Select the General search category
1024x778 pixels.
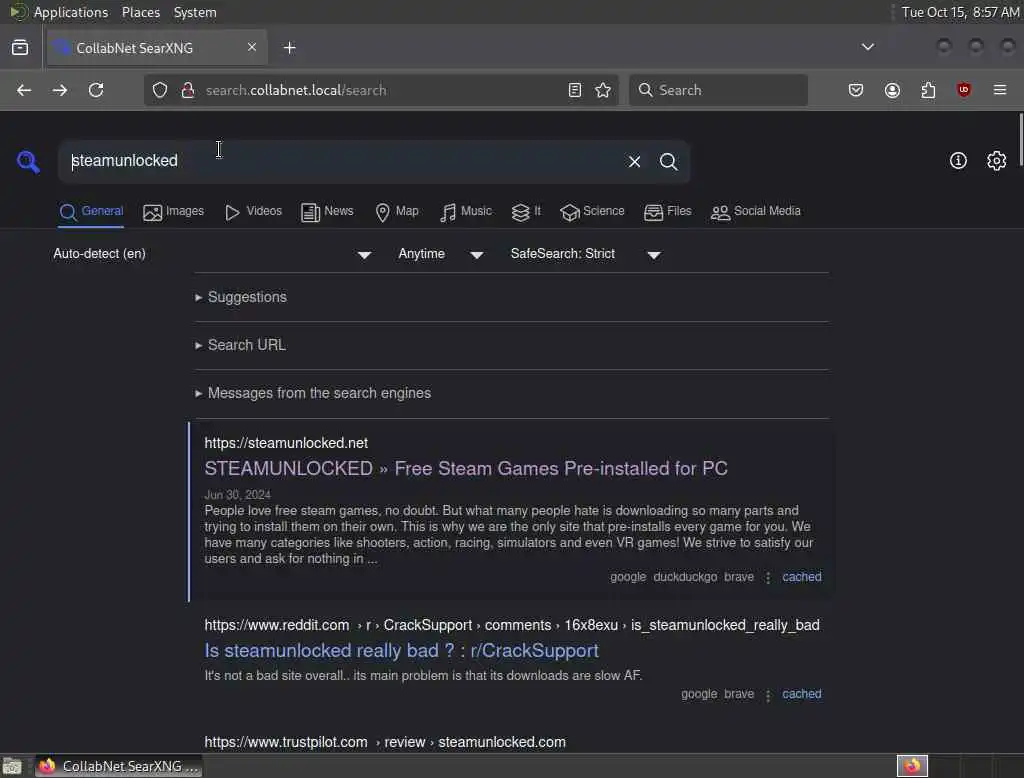[x=91, y=212]
